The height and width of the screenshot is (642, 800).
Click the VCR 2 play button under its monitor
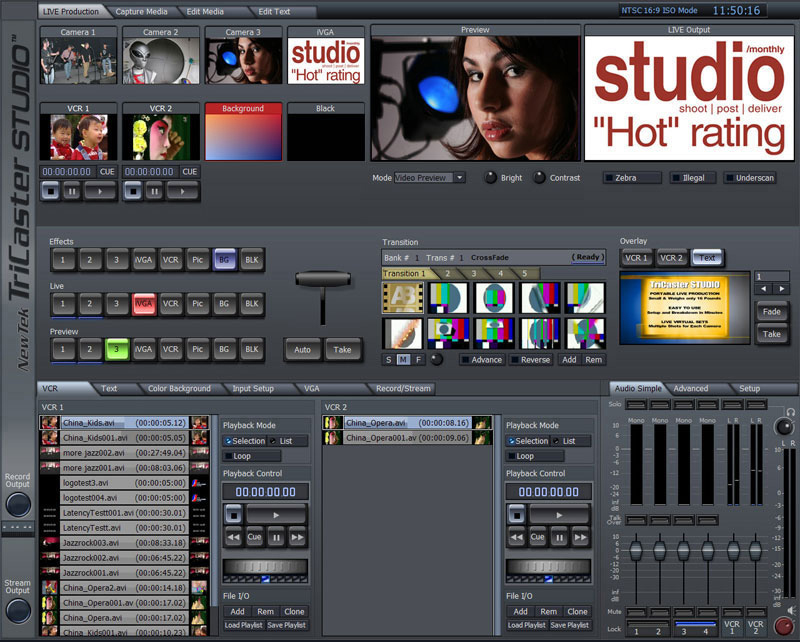pyautogui.click(x=182, y=191)
